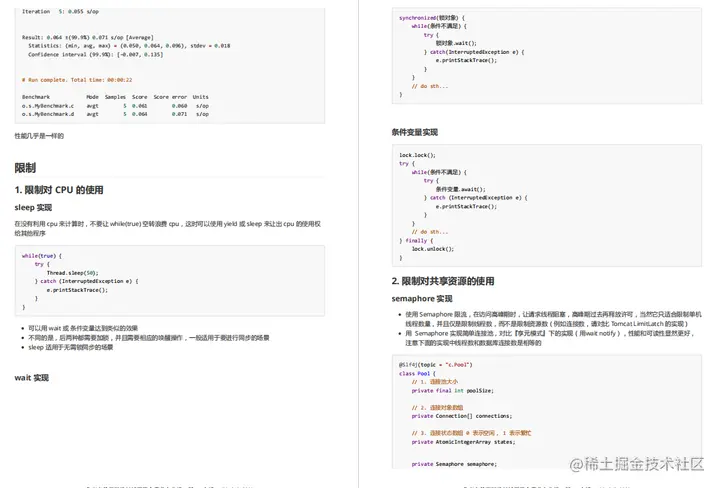Click 'private Semaphore semaphore;' line
This screenshot has width=720, height=488.
[454, 464]
